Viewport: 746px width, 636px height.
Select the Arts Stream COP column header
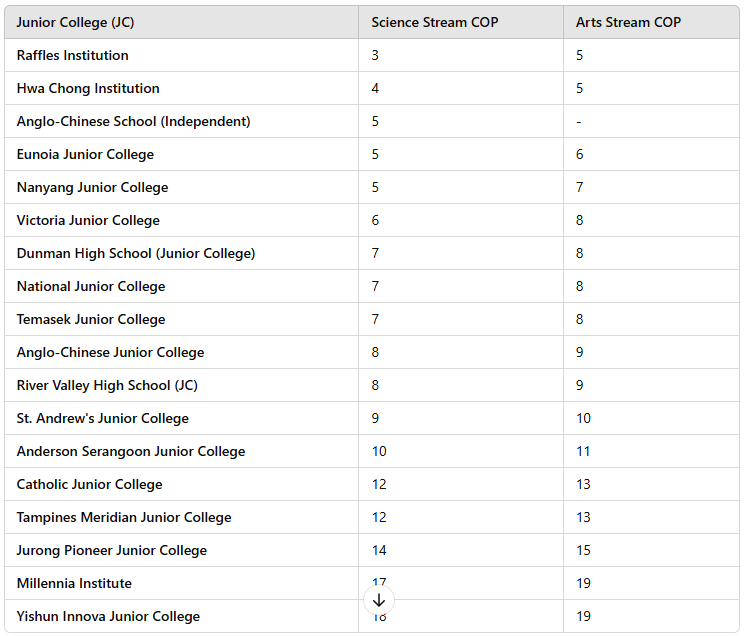628,22
